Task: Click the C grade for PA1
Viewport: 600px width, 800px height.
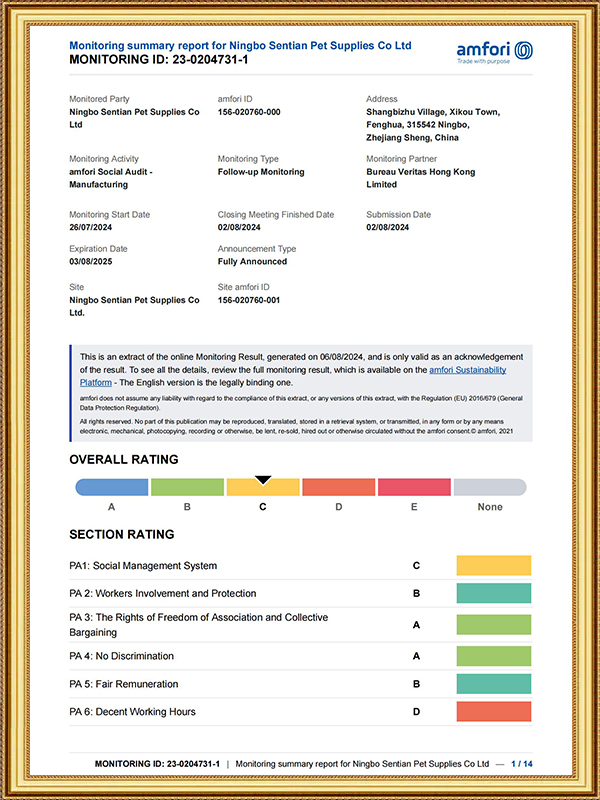Action: [x=416, y=565]
